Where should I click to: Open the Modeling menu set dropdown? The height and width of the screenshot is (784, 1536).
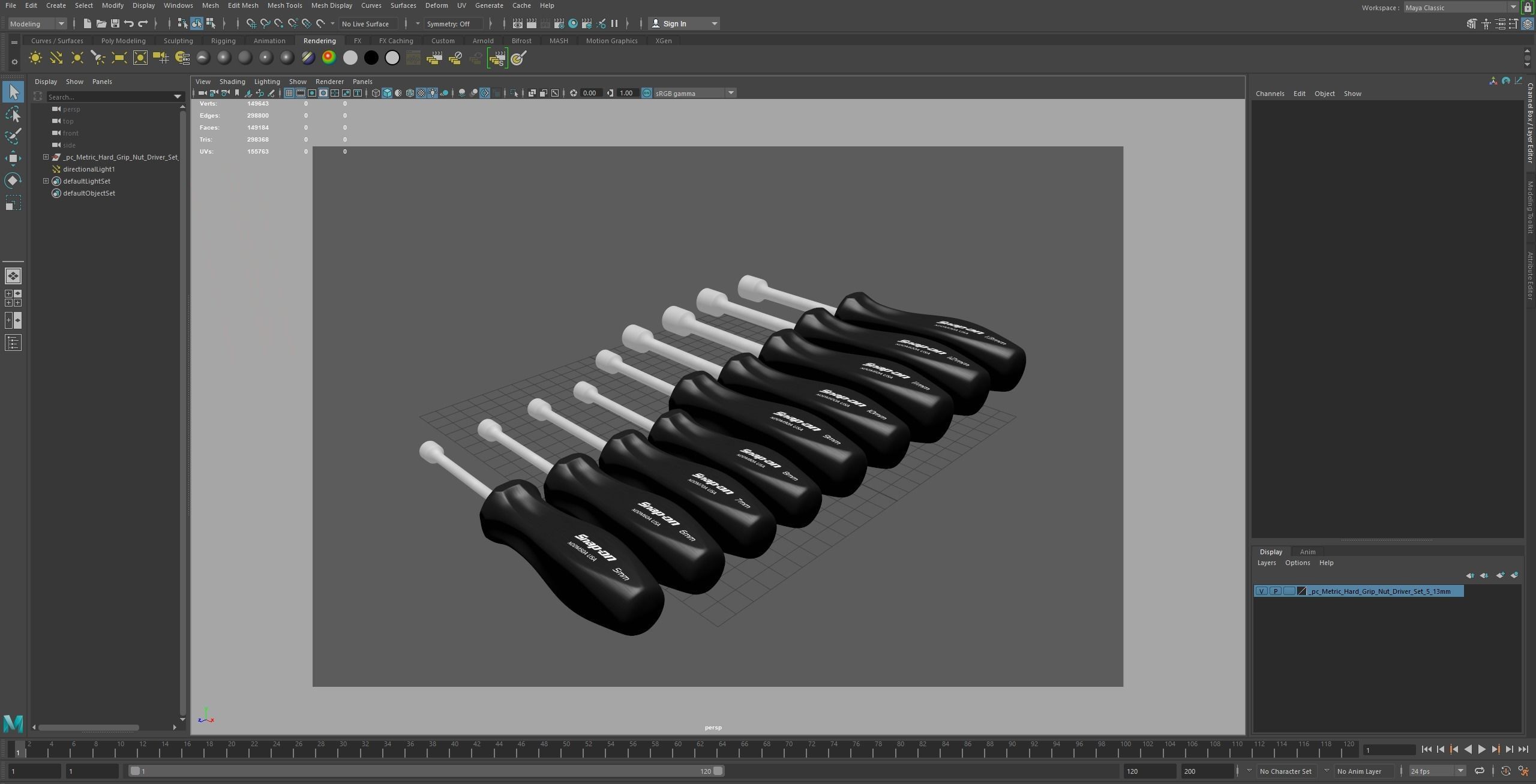[37, 23]
